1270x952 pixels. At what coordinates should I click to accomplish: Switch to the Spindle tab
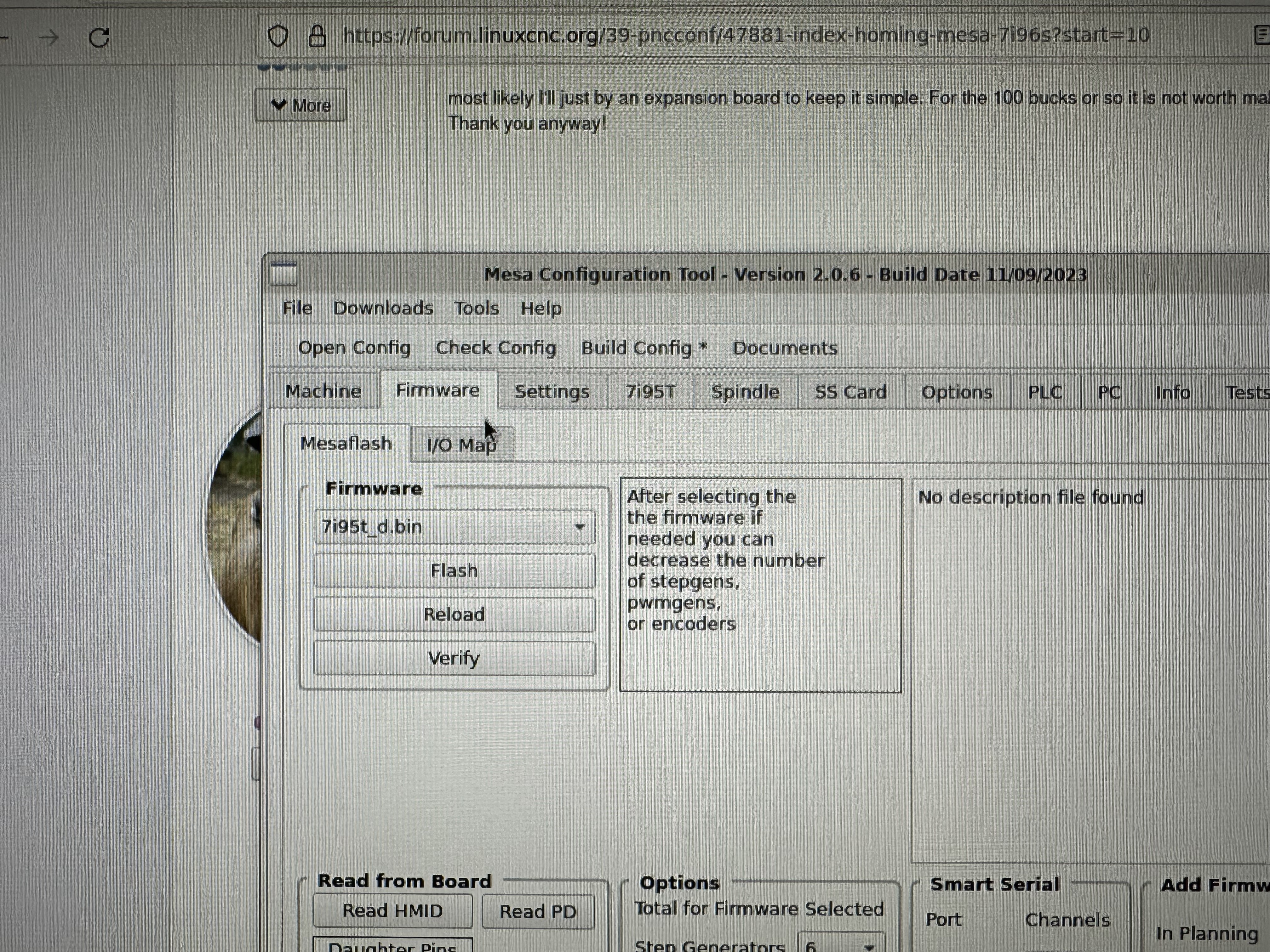click(x=745, y=392)
